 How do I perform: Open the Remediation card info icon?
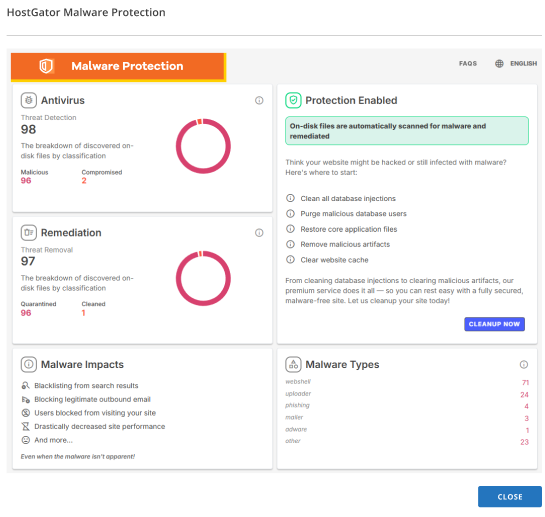[x=259, y=233]
